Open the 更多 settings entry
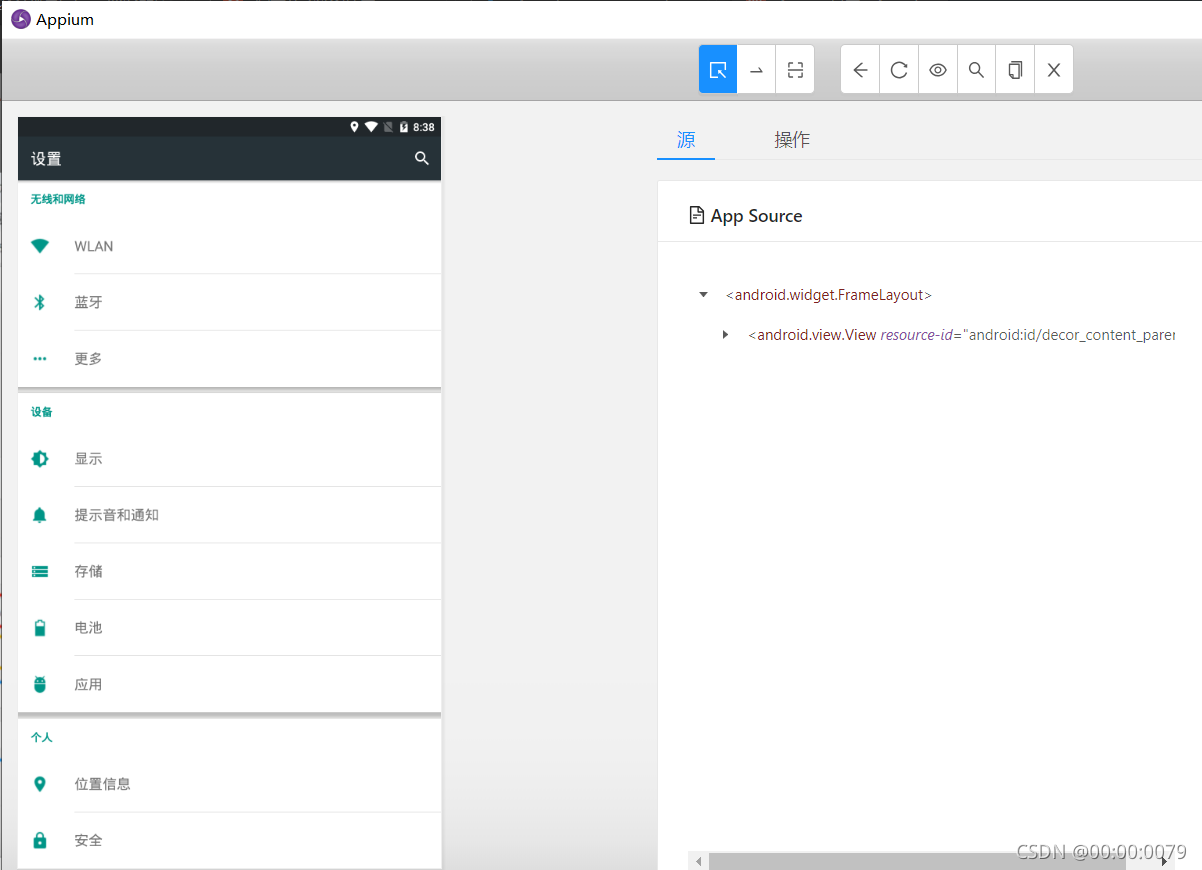This screenshot has height=870, width=1202. coord(229,358)
